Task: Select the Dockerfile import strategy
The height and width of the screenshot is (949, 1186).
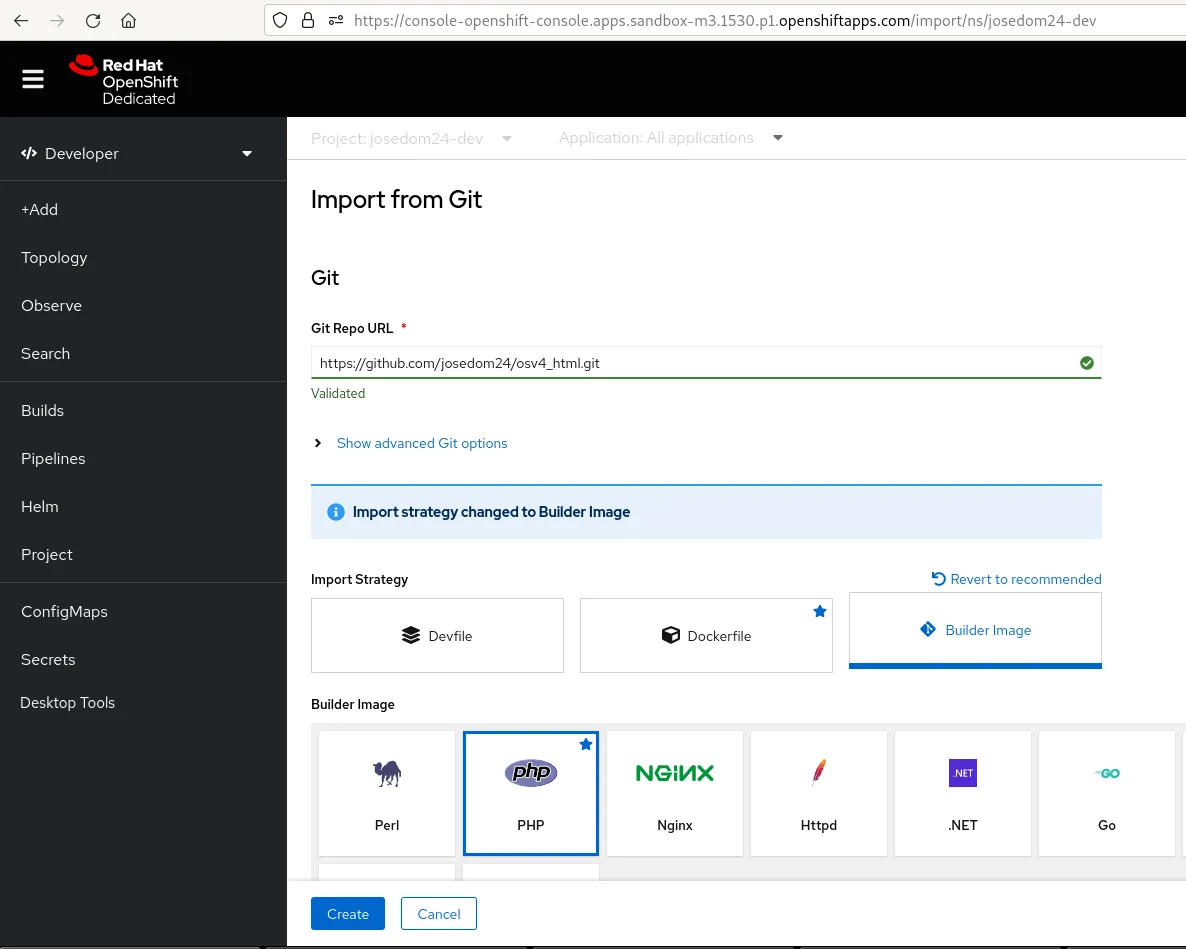Action: 706,635
